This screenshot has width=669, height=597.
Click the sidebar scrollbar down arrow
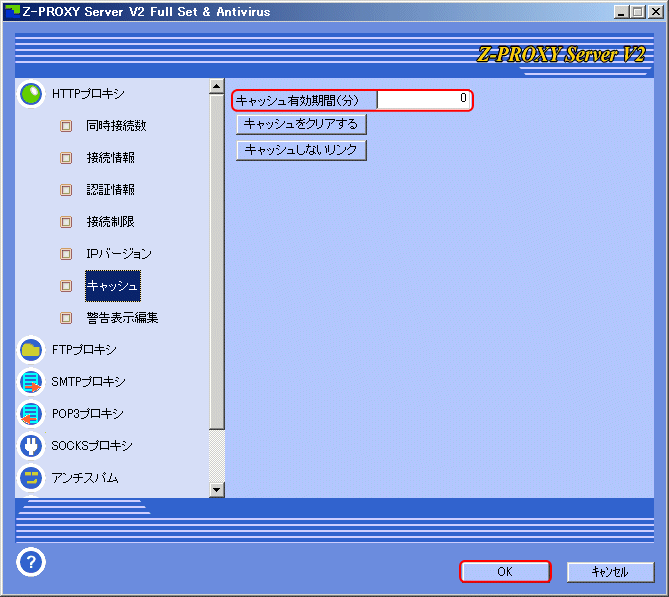point(217,490)
